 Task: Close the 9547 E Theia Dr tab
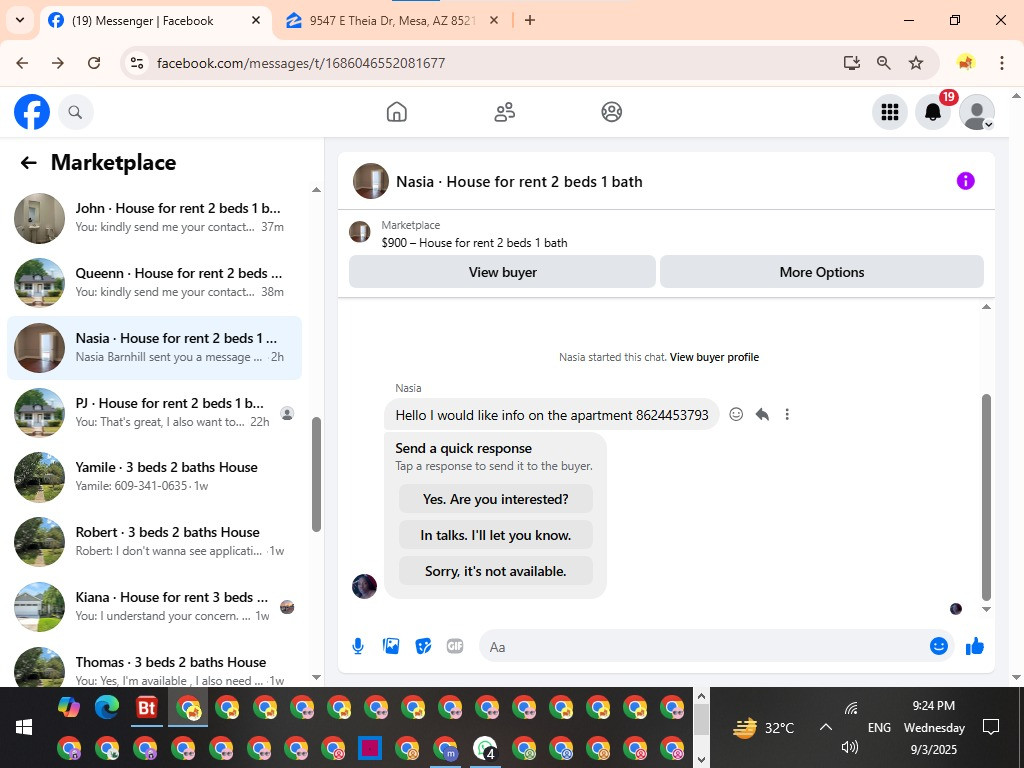click(494, 20)
